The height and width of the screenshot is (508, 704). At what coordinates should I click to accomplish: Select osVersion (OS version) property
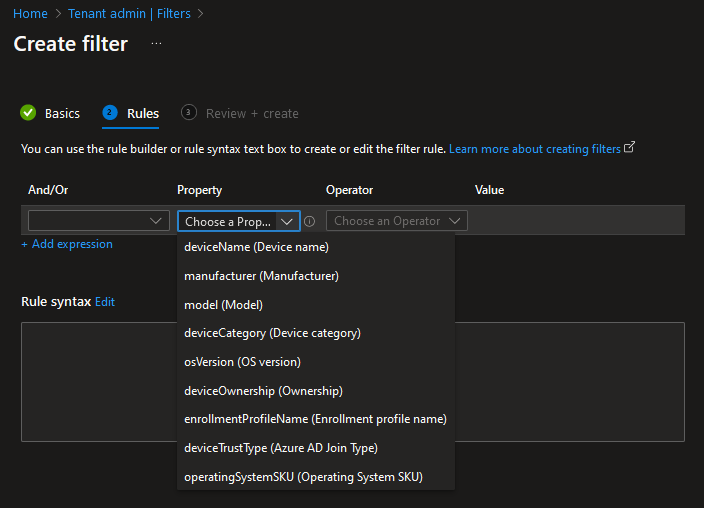pos(316,362)
